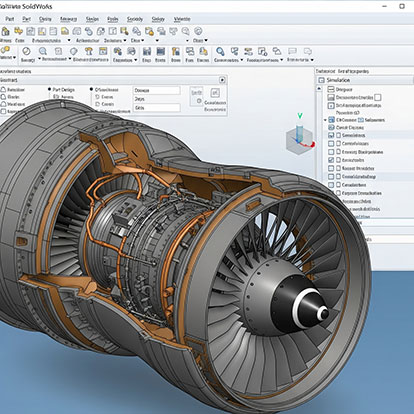Click the yellow spheres icon in second toolbar
This screenshot has width=414, height=414.
[6, 50]
